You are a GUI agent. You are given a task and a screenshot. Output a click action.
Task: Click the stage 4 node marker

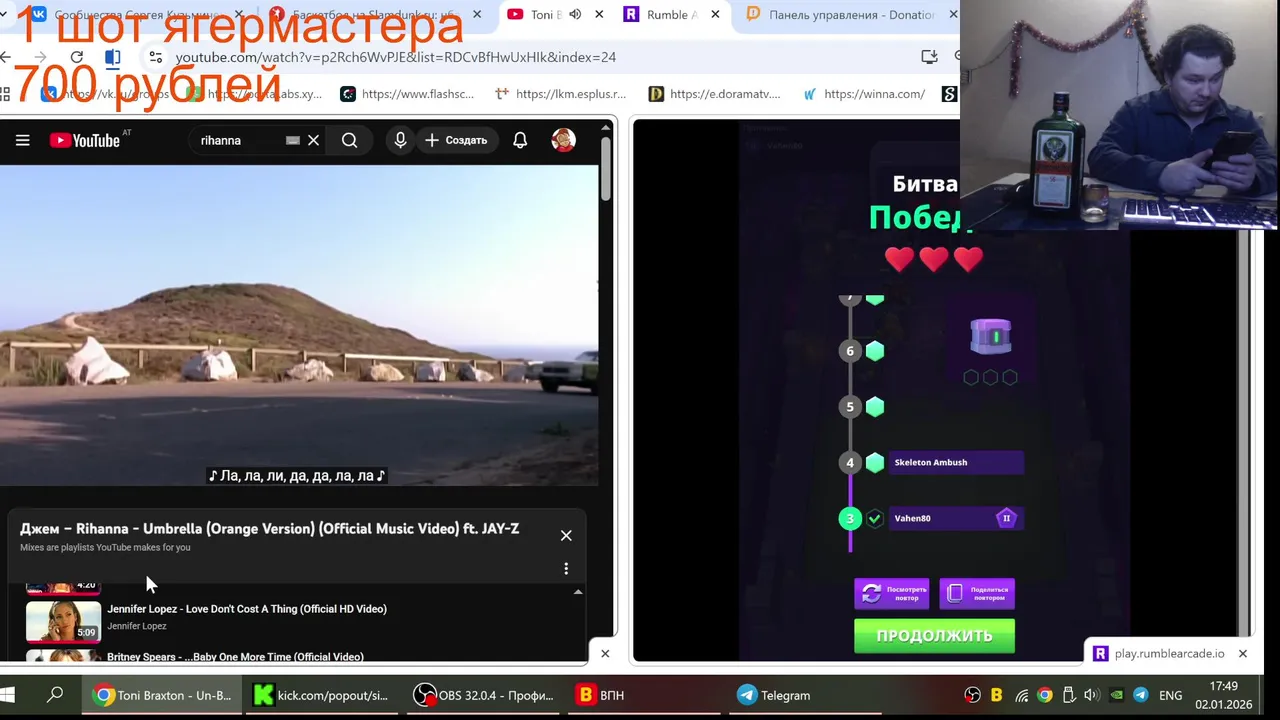[850, 462]
